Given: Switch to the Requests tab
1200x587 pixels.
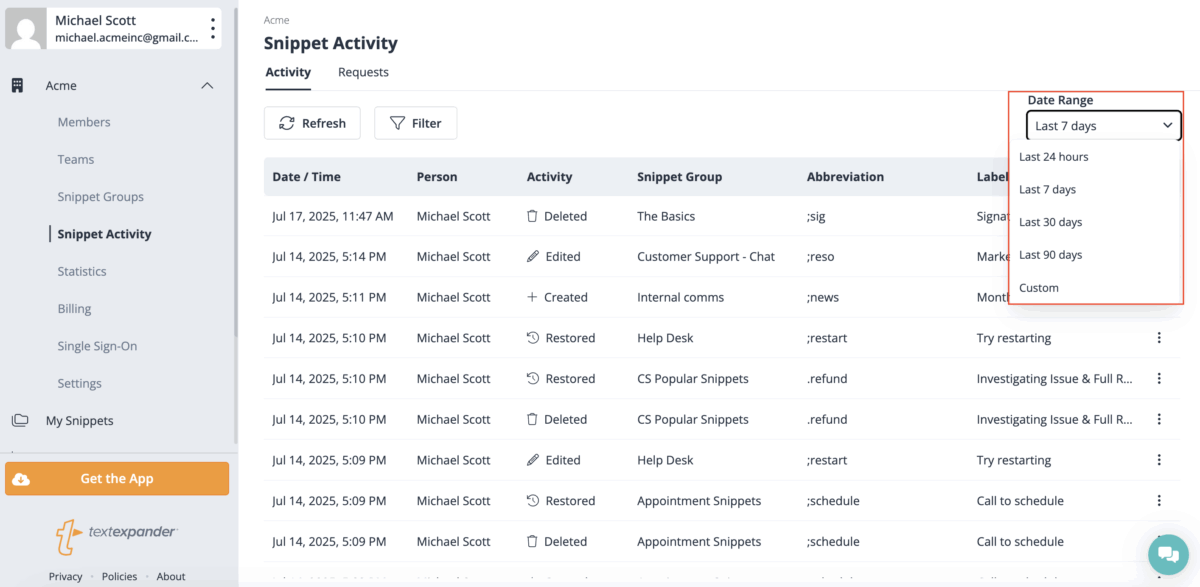Looking at the screenshot, I should tap(363, 72).
